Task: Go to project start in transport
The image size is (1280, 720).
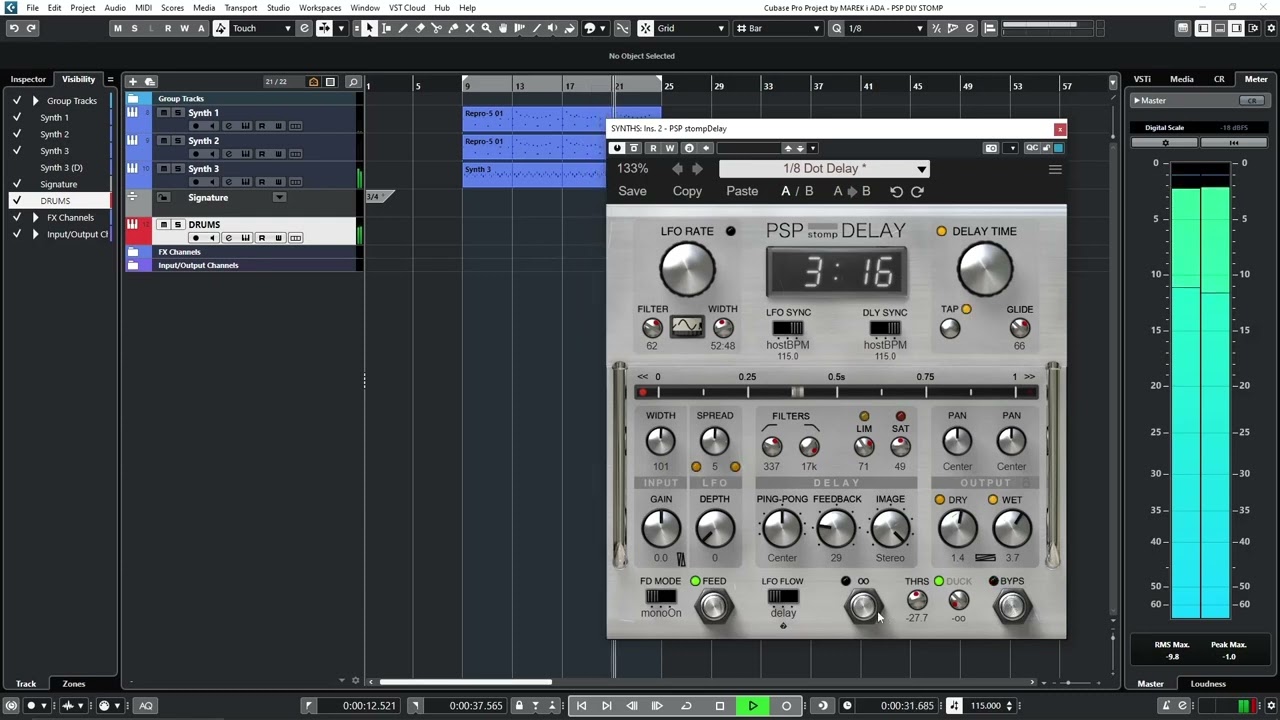Action: 581,706
